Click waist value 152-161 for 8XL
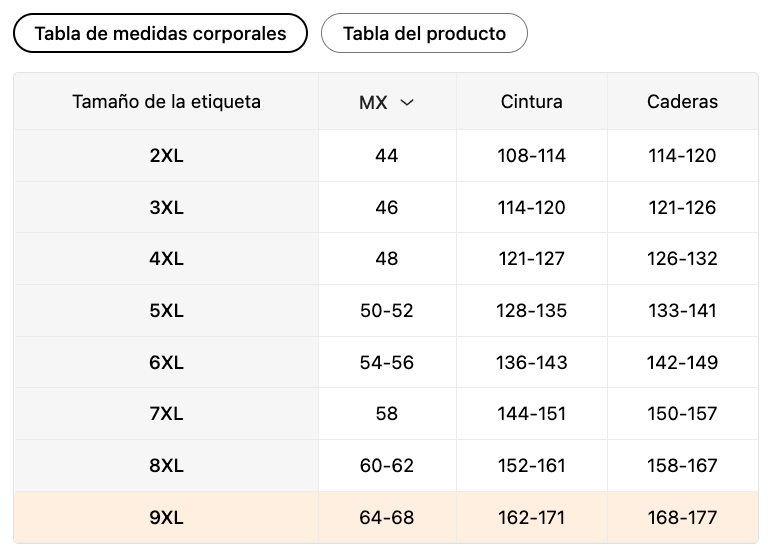The height and width of the screenshot is (556, 774). point(532,465)
